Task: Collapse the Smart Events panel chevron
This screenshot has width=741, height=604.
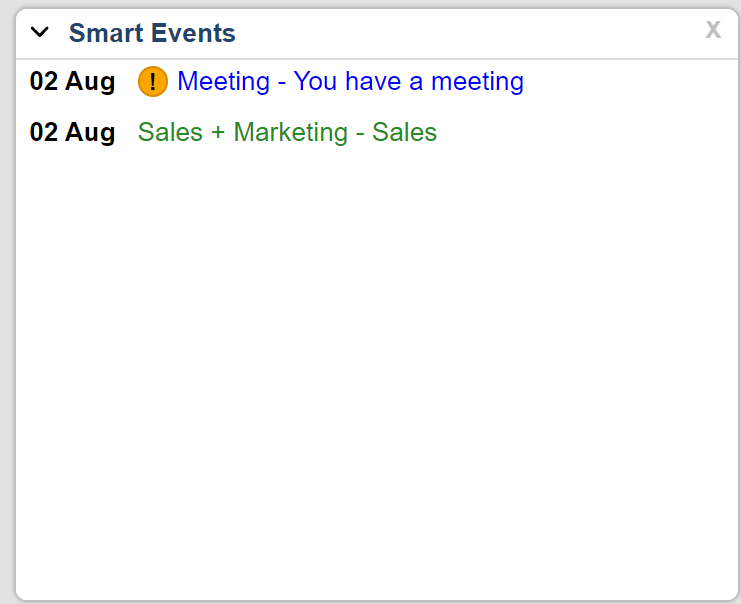Action: point(40,32)
